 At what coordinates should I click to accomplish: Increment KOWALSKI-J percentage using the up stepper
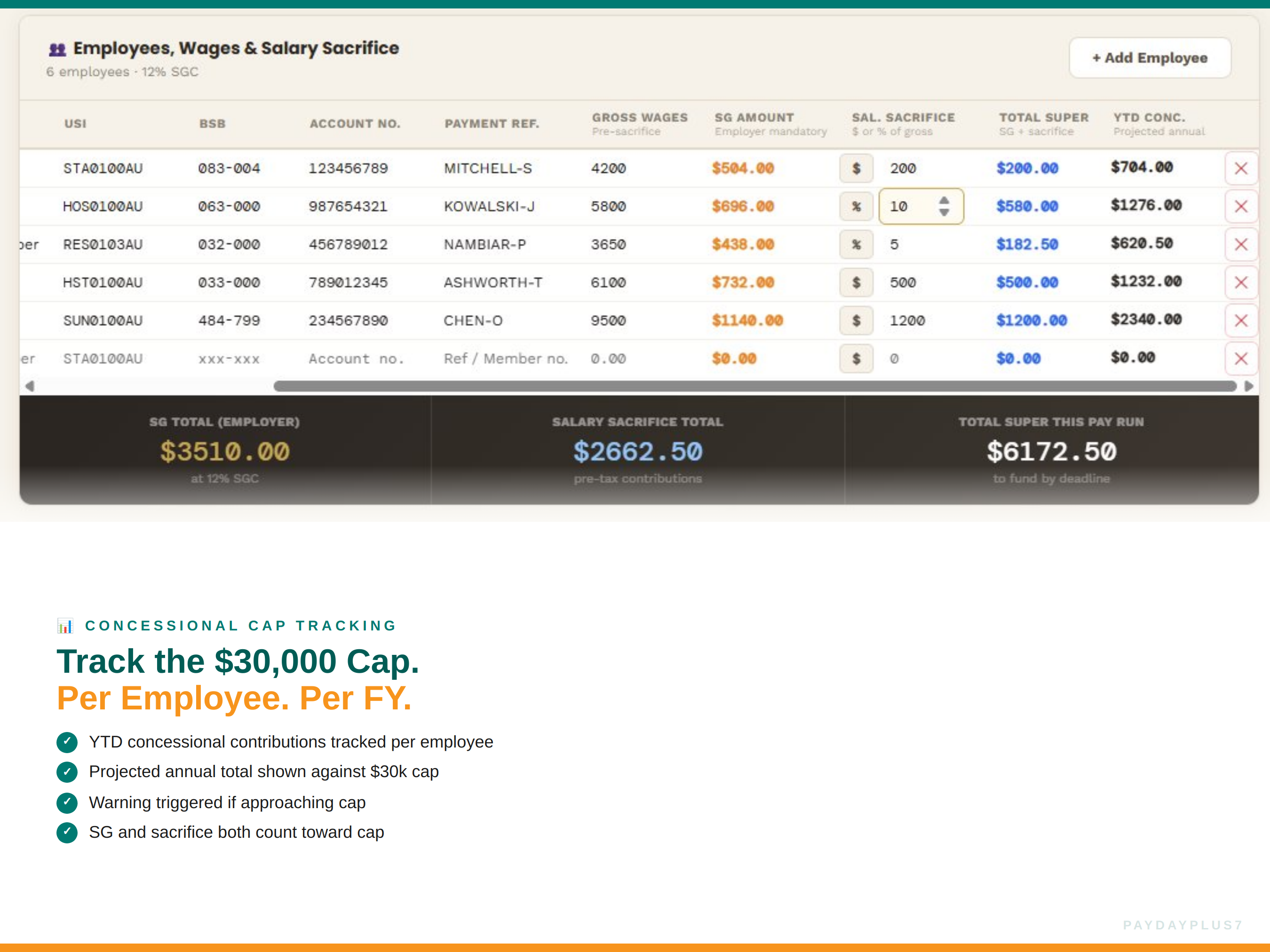tap(944, 201)
